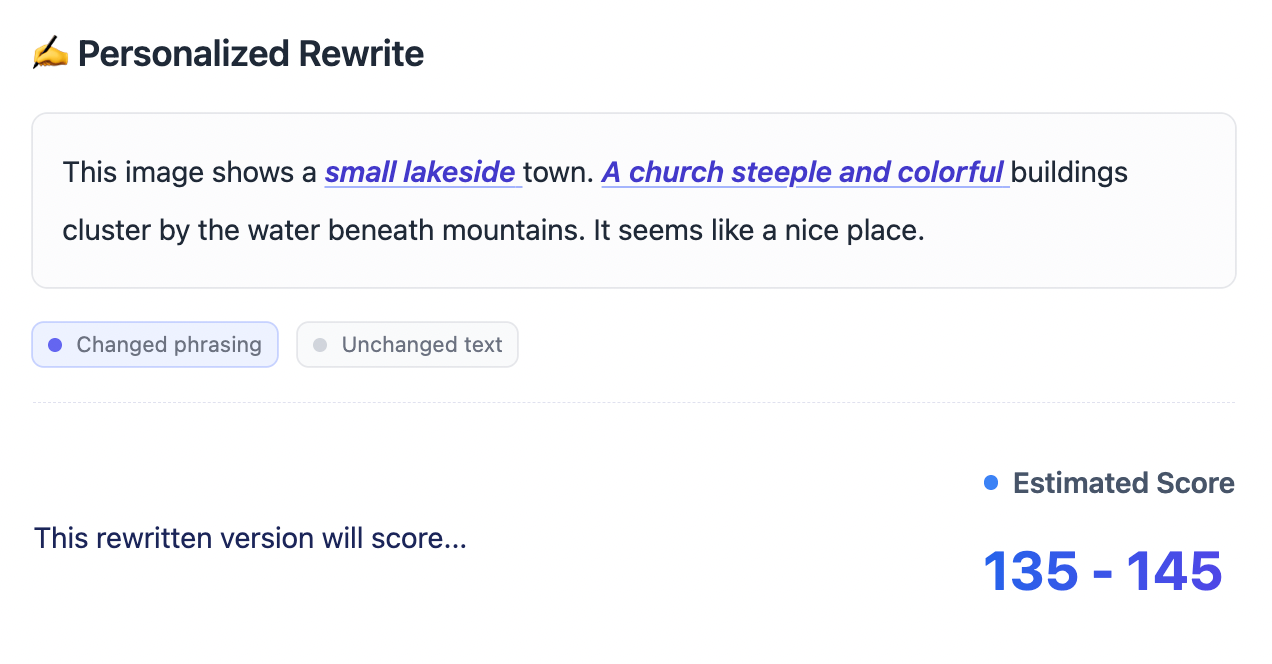This screenshot has width=1272, height=664.
Task: Click the Estimated Score label
Action: pos(1123,483)
